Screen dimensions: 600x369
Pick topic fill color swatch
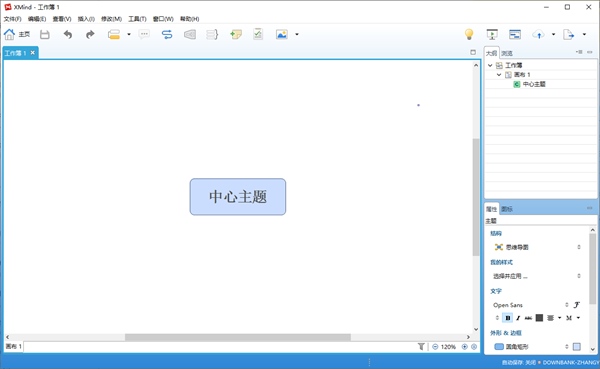[x=577, y=347]
